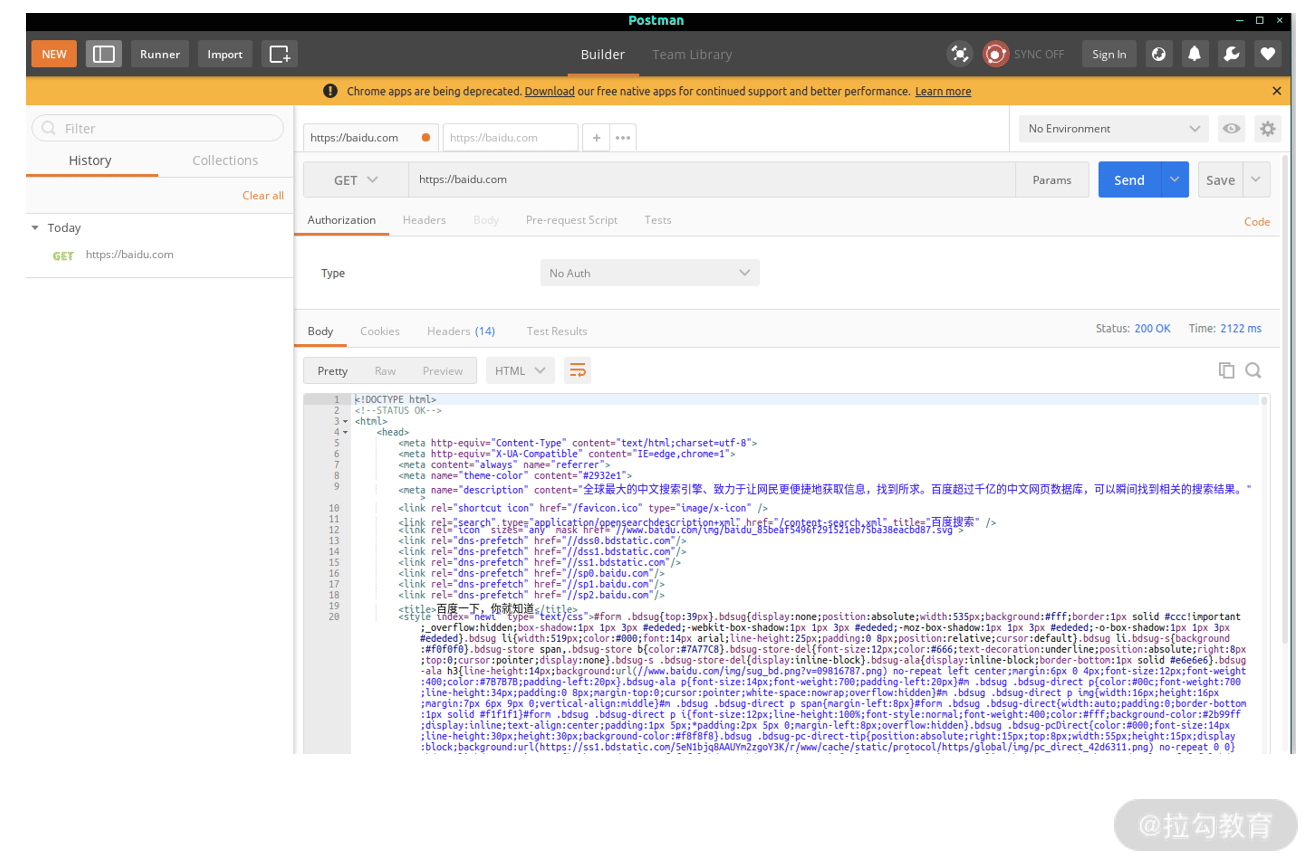
Task: Click the request URL input field
Action: (x=712, y=180)
